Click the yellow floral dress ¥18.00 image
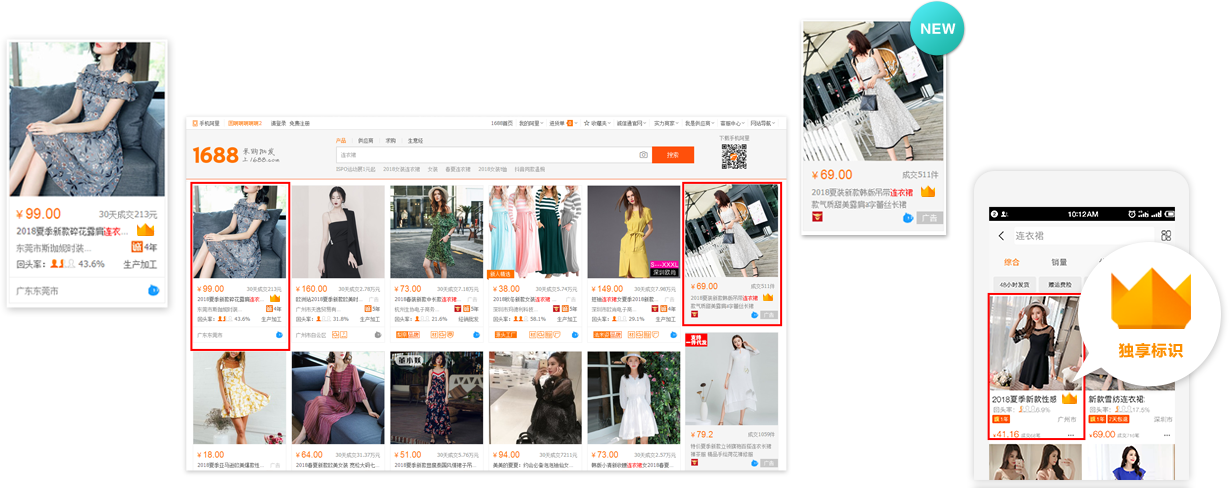Screen dimensions: 1229x488 pyautogui.click(x=240, y=398)
